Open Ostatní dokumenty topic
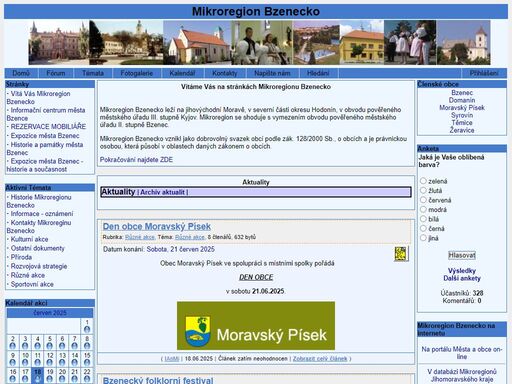 coord(38,248)
